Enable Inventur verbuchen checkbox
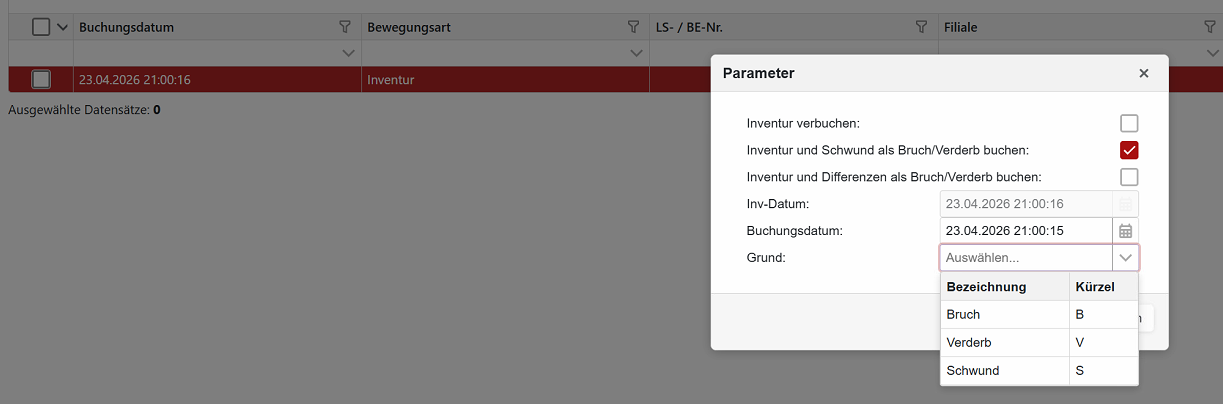Screen dimensions: 1223x404 pyautogui.click(x=1129, y=124)
